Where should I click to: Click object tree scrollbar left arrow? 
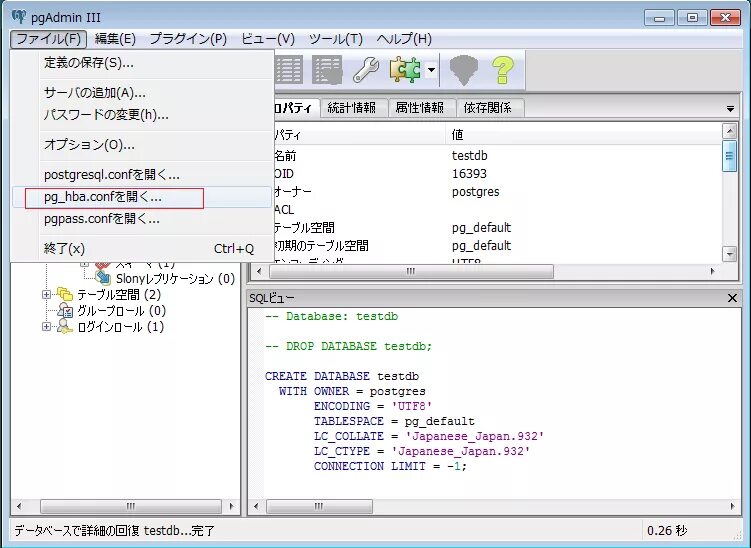(19, 506)
